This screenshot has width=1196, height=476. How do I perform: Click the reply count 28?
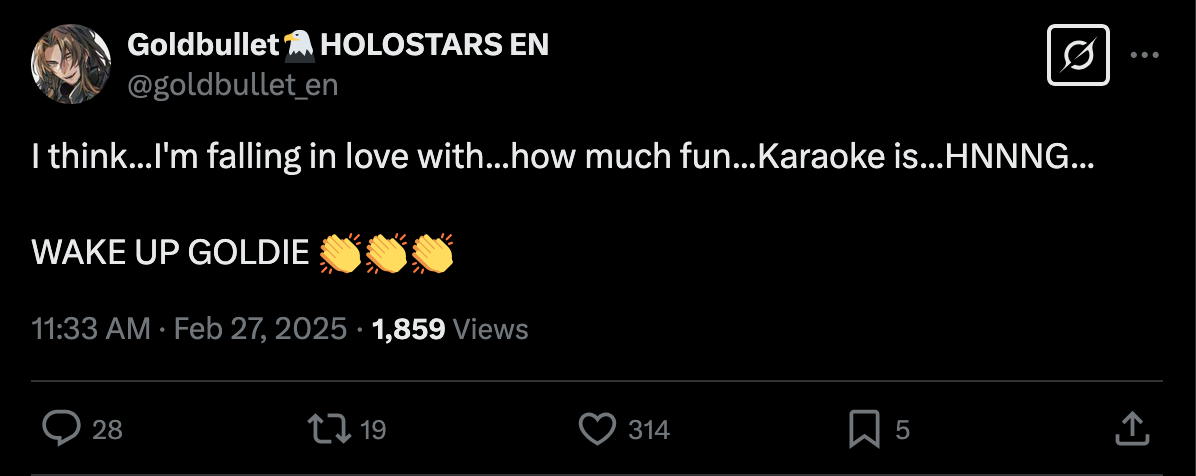point(107,431)
